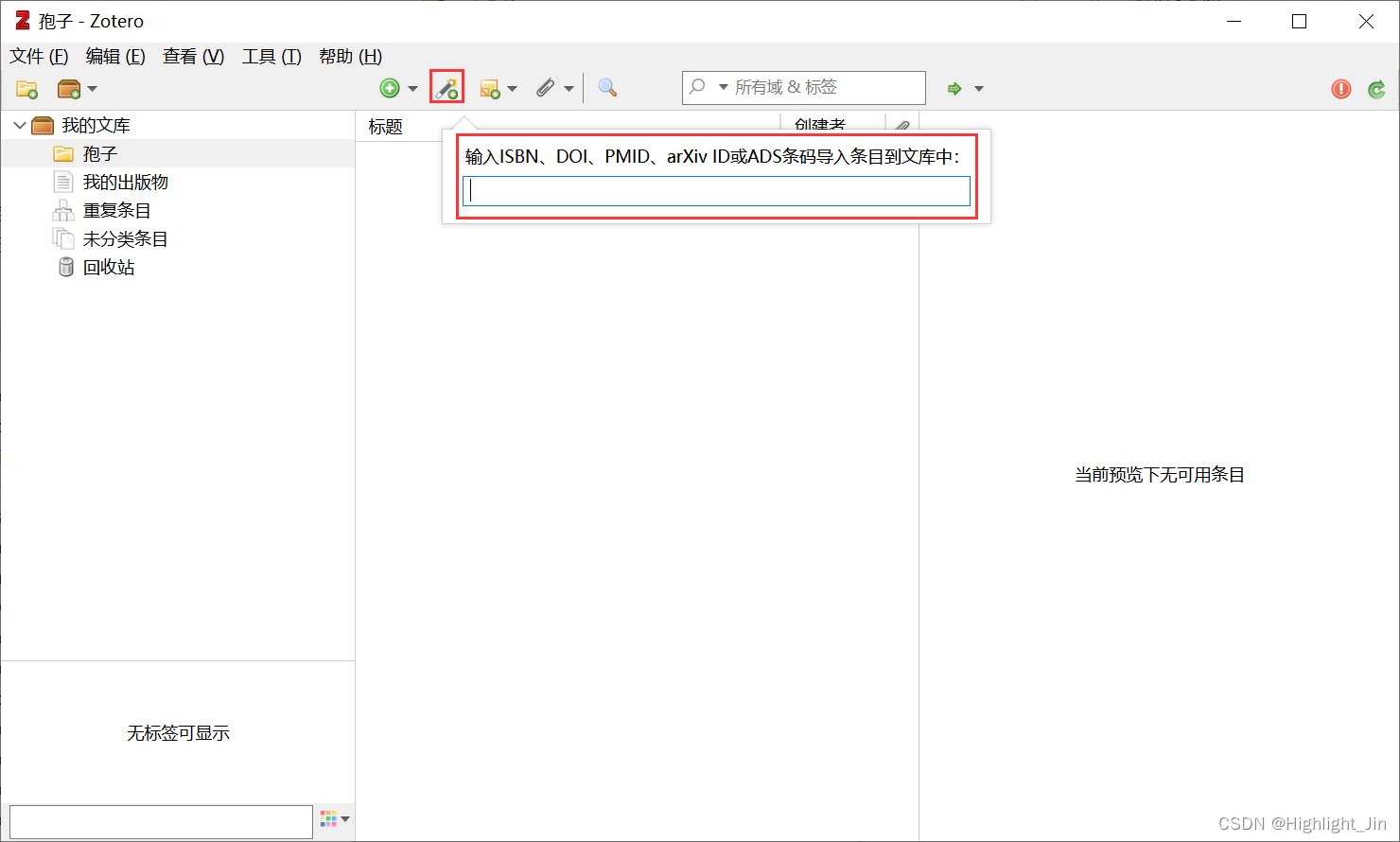Open the New Library box icon
Viewport: 1400px width, 842px height.
[69, 89]
